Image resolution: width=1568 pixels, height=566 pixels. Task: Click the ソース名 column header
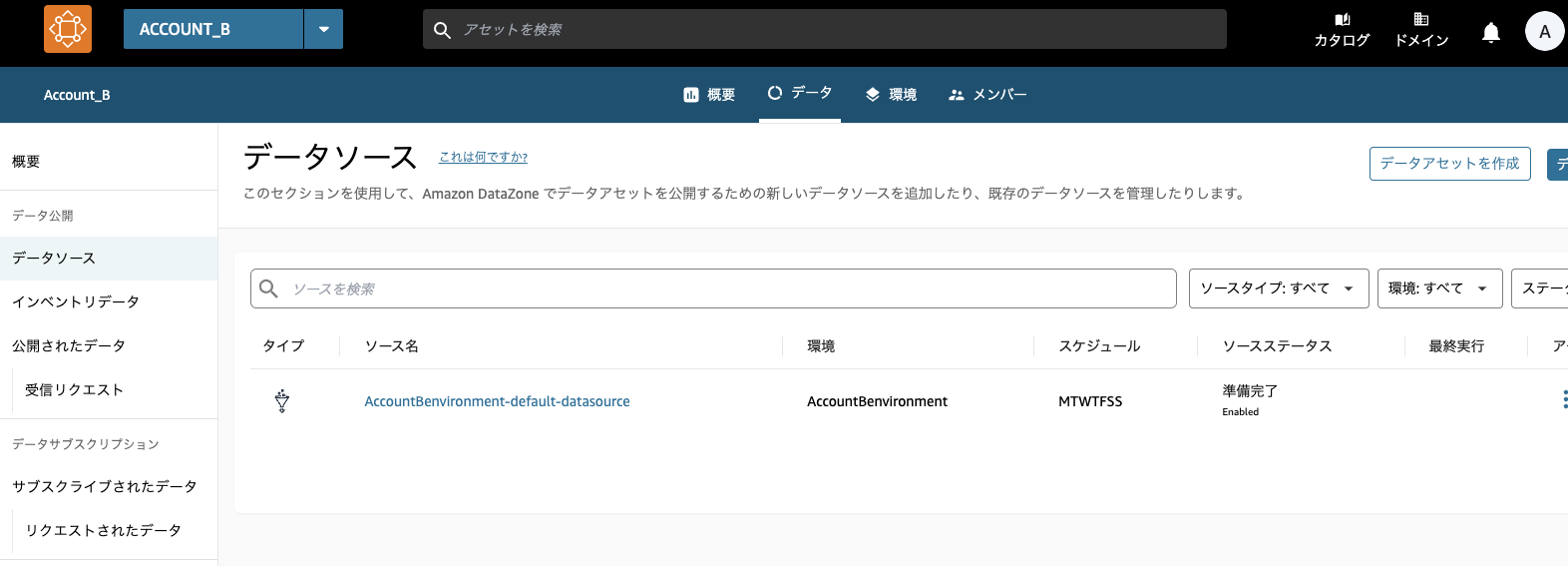[x=391, y=346]
